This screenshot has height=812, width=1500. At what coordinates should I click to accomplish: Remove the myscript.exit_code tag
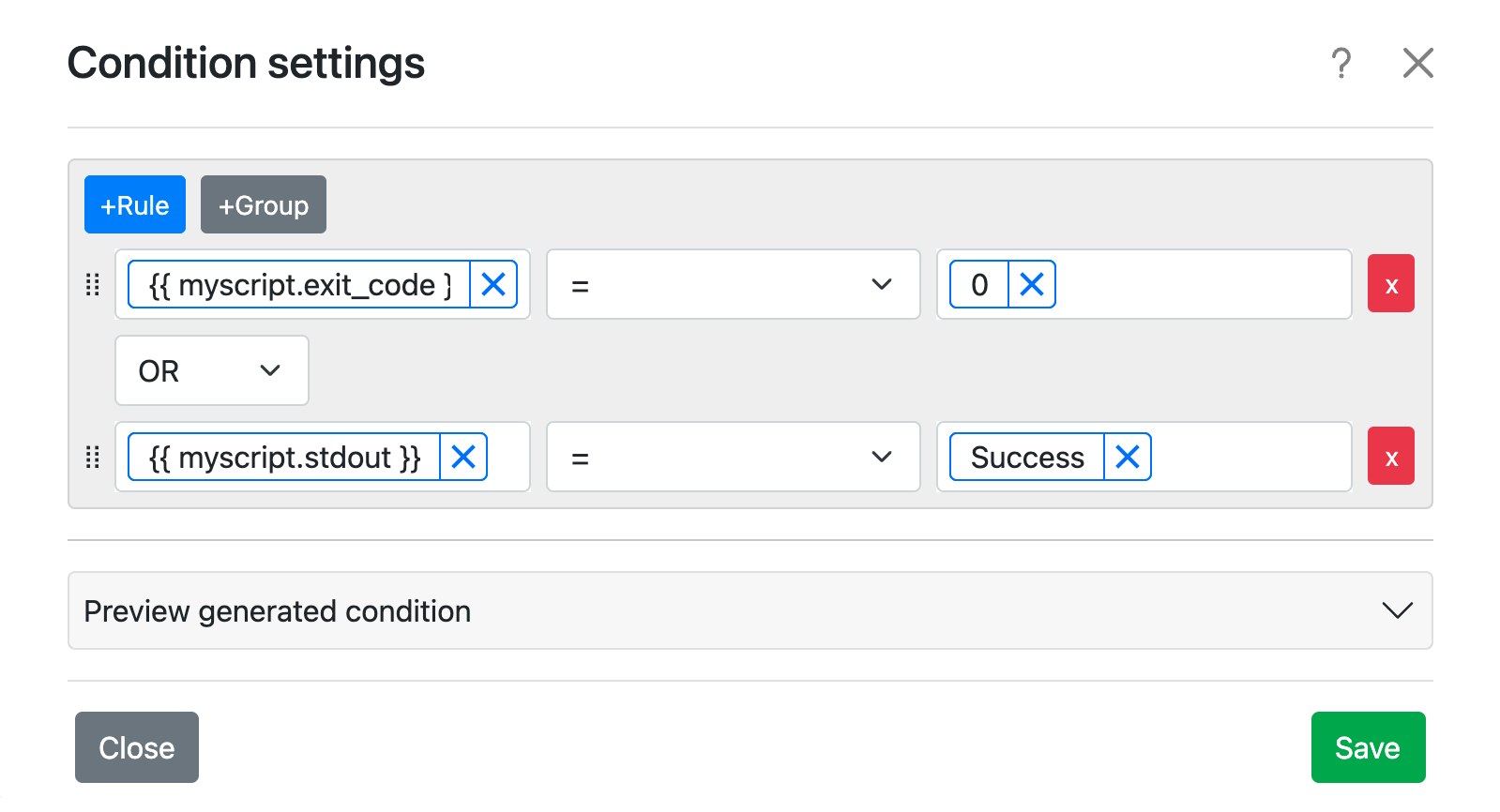pyautogui.click(x=493, y=284)
